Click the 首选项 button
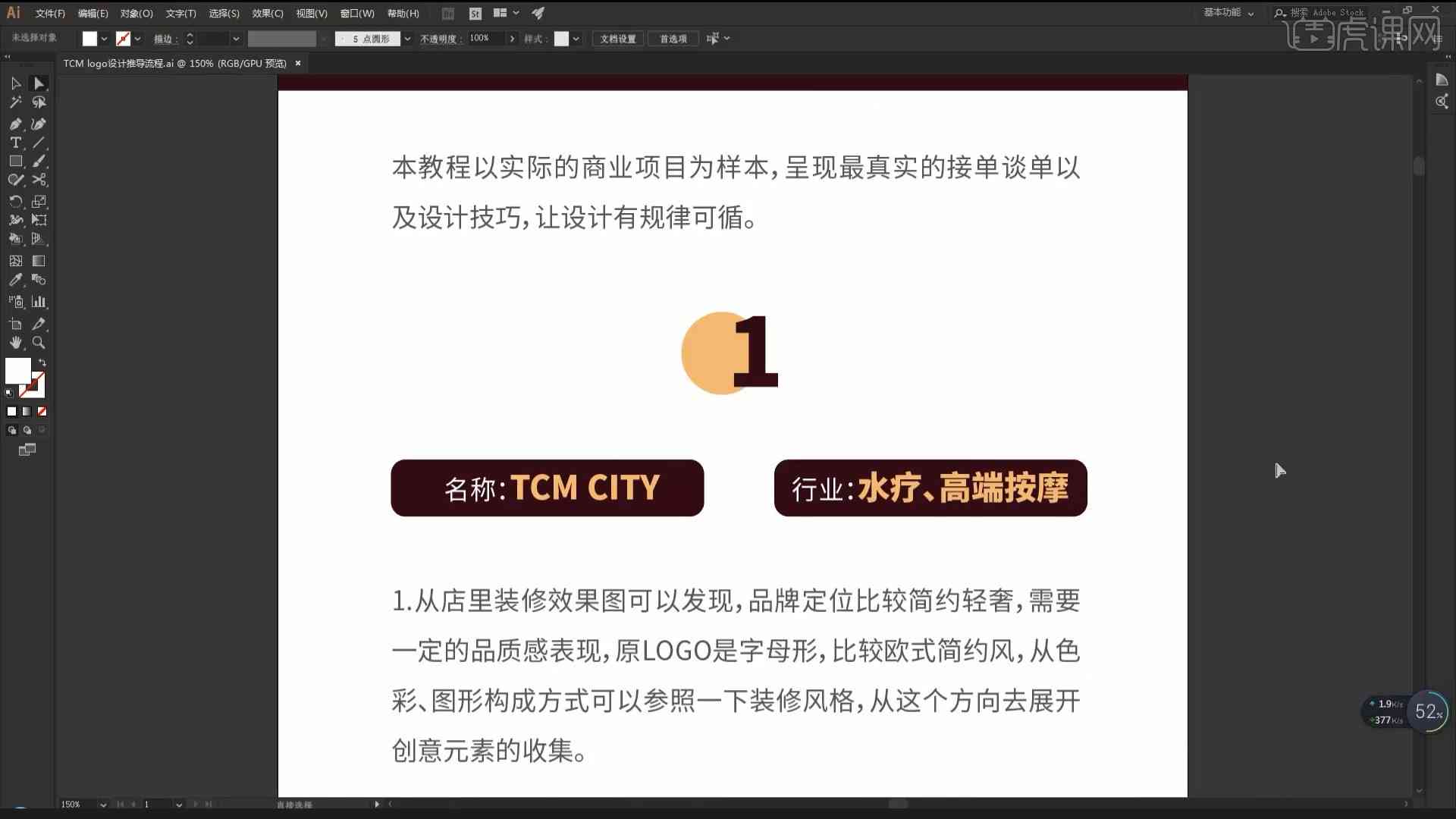The height and width of the screenshot is (819, 1456). point(672,38)
